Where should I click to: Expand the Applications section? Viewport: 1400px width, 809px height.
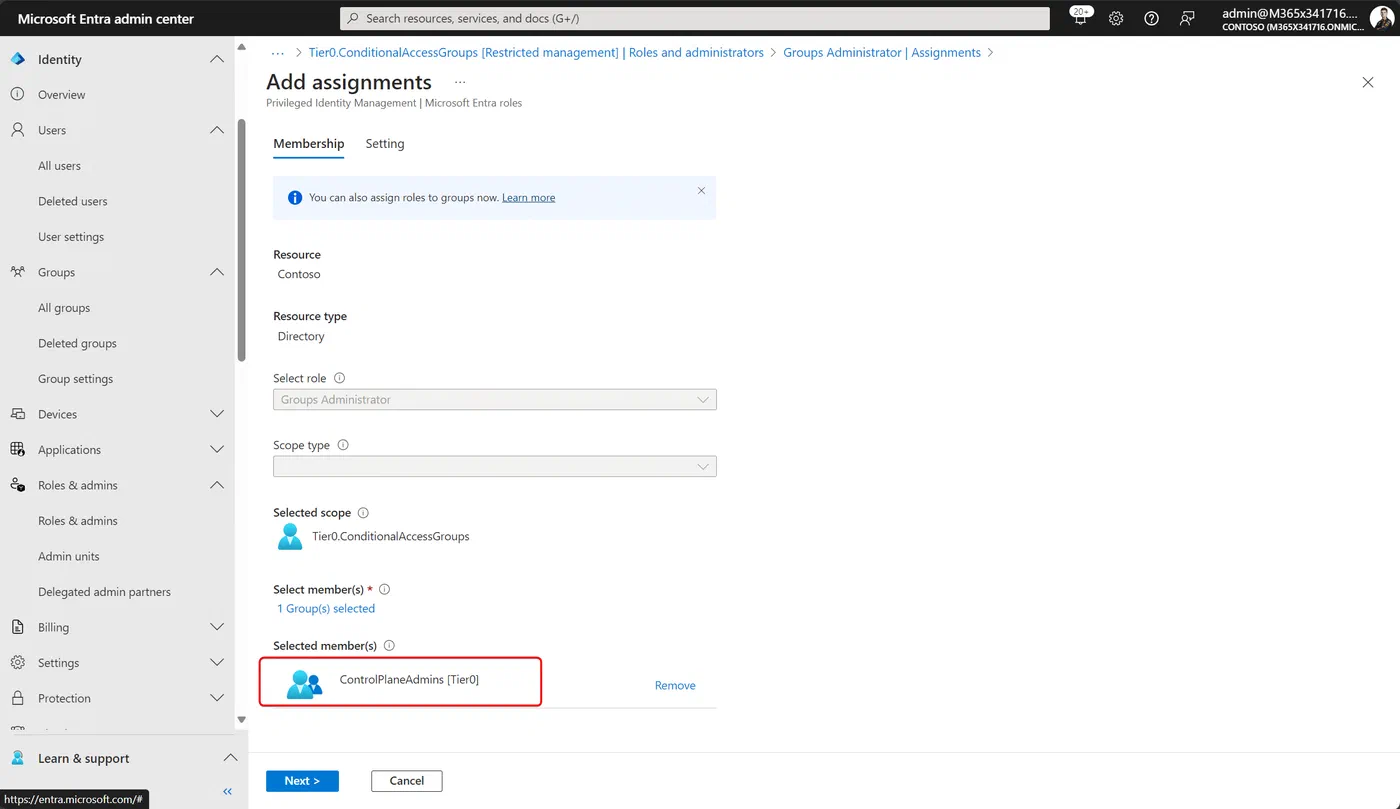coord(217,450)
